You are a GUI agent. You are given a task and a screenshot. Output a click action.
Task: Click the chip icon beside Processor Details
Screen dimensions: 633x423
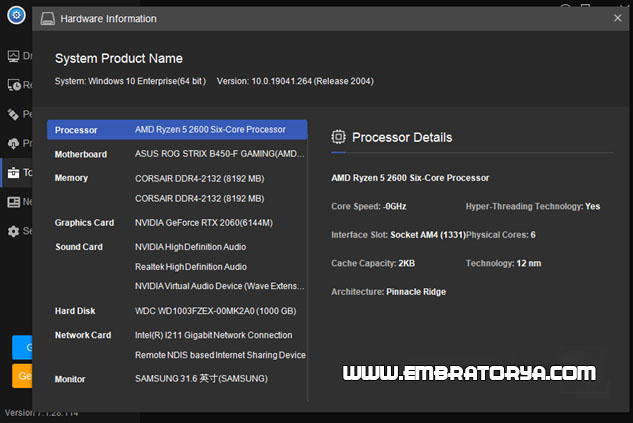pyautogui.click(x=339, y=137)
